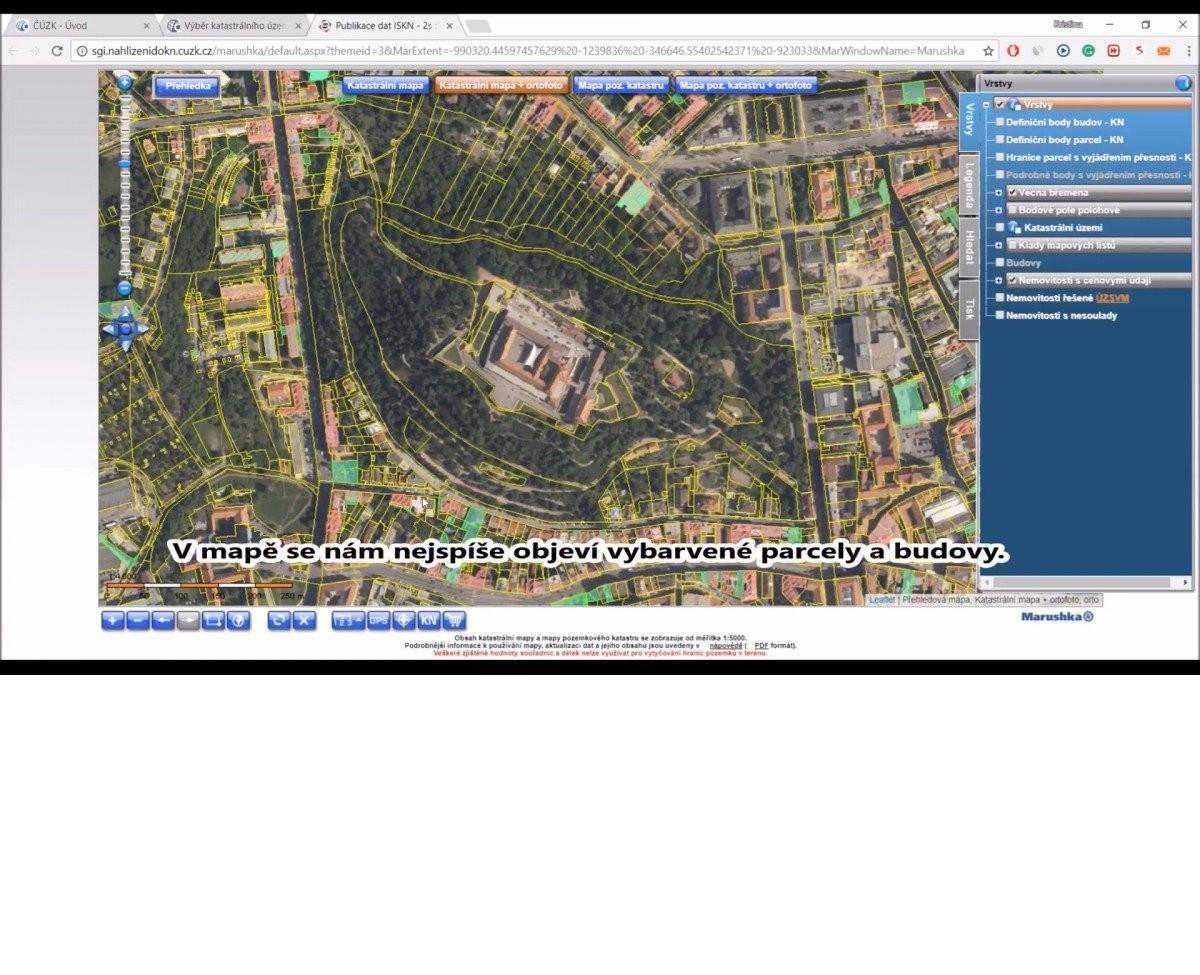
Task: Uncheck the Věcná břemena layer
Action: click(x=1012, y=192)
